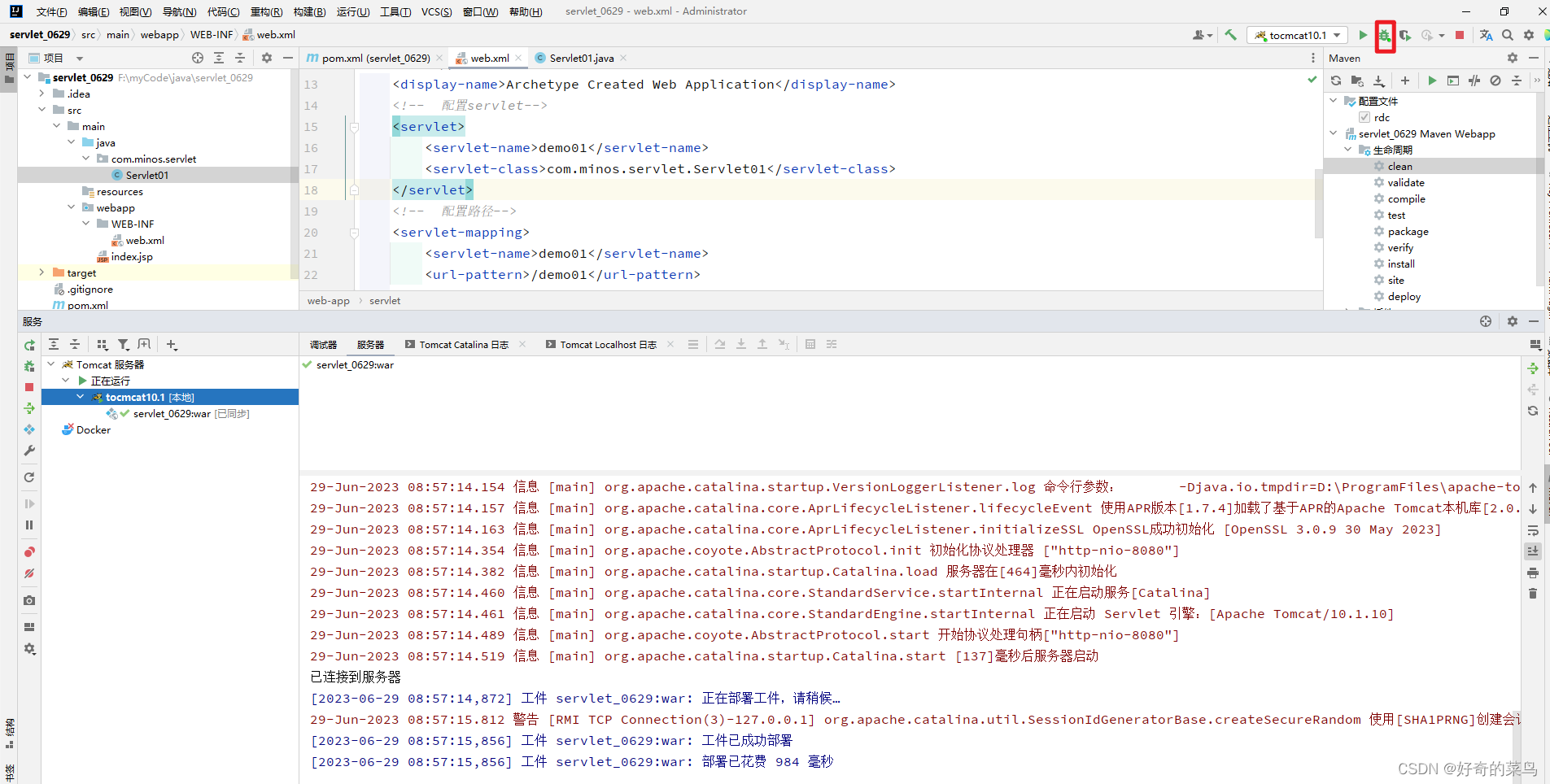This screenshot has width=1550, height=784.
Task: Reload all Maven projects with refresh icon
Action: coord(1336,81)
